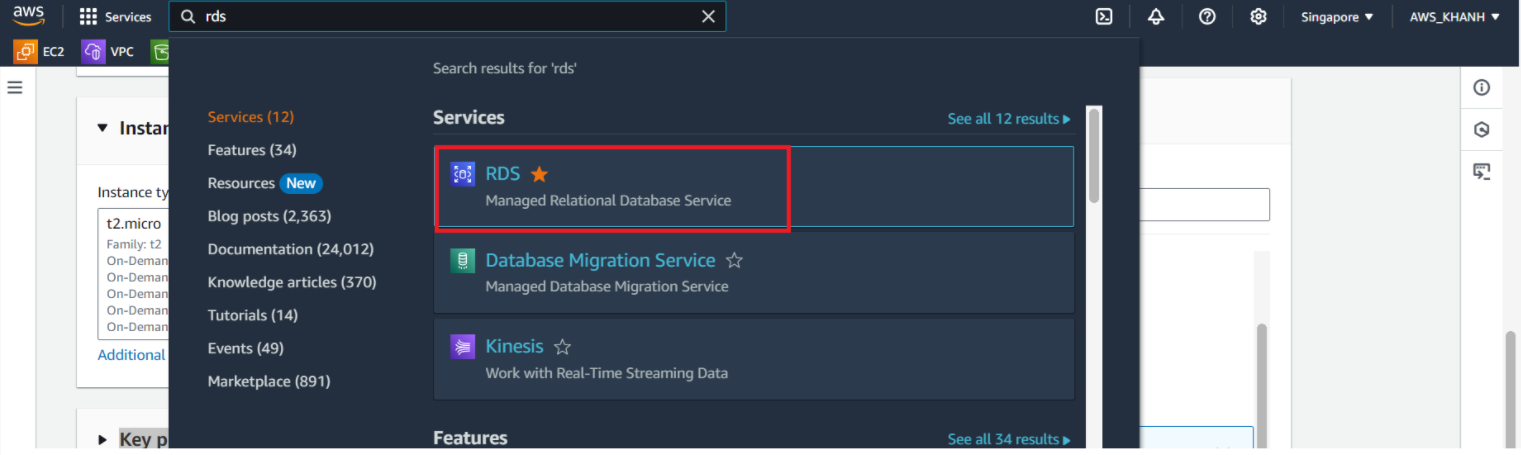Open the RDS service link

(x=503, y=174)
